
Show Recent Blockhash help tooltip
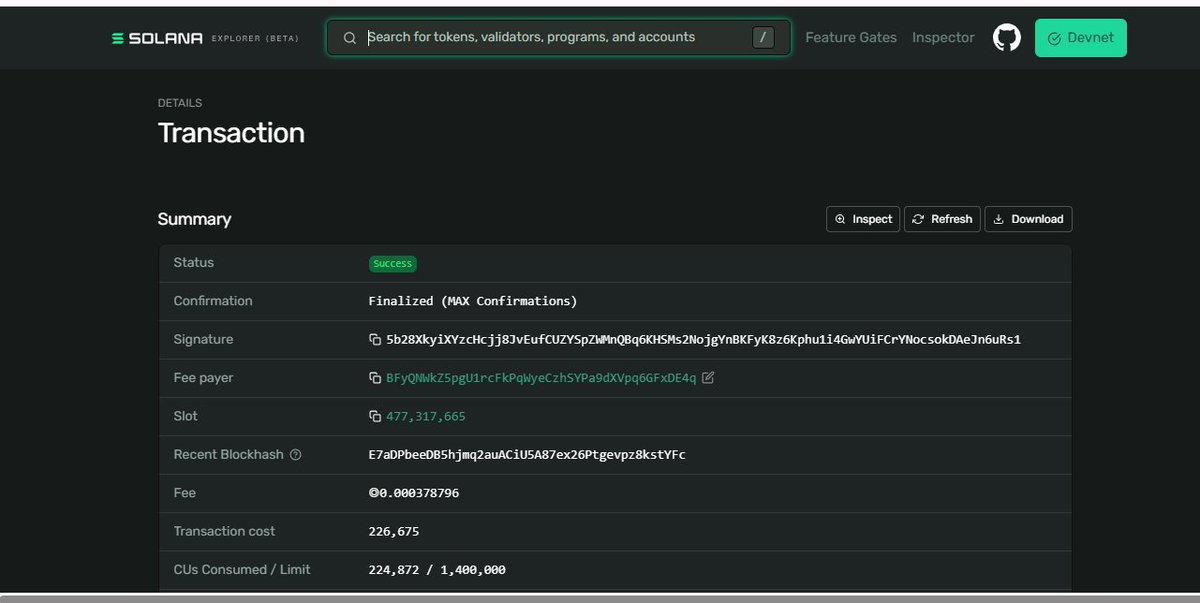tap(295, 455)
